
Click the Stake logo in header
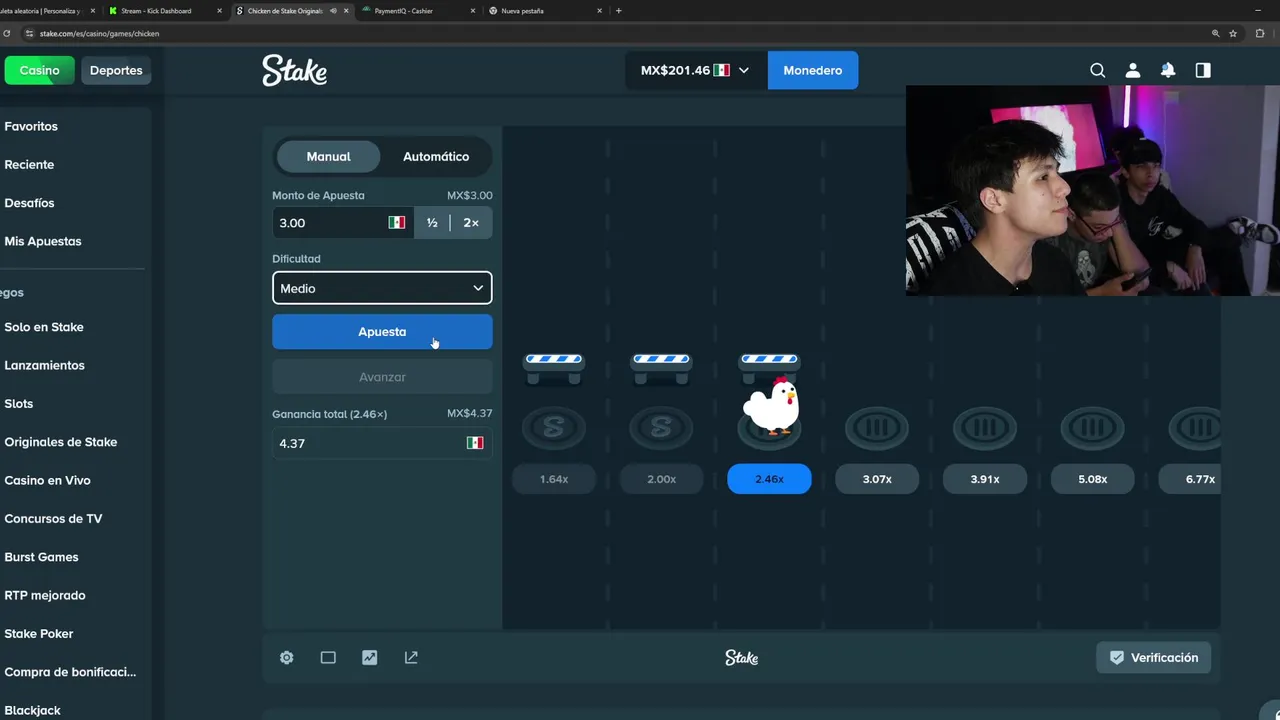294,70
